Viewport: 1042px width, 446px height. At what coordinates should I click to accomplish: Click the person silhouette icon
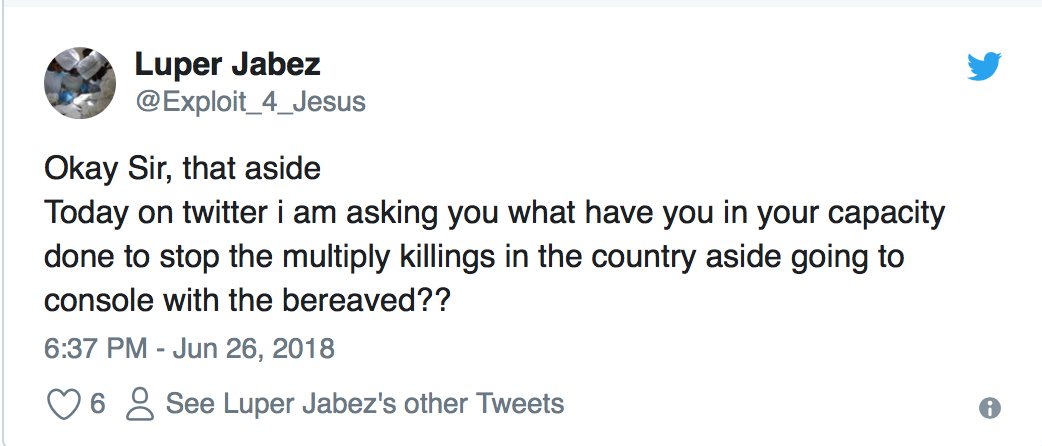point(141,404)
